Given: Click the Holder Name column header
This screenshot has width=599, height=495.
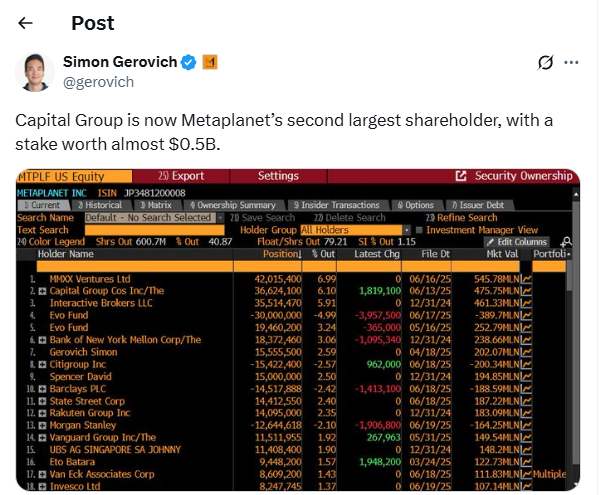Looking at the screenshot, I should (x=65, y=254).
